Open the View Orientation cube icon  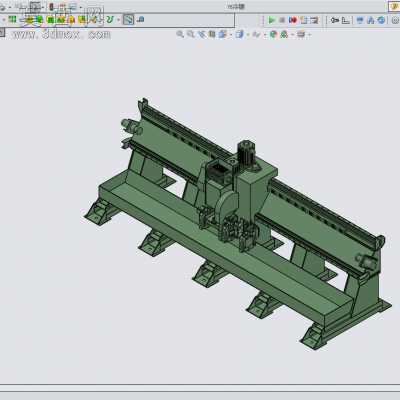point(222,34)
